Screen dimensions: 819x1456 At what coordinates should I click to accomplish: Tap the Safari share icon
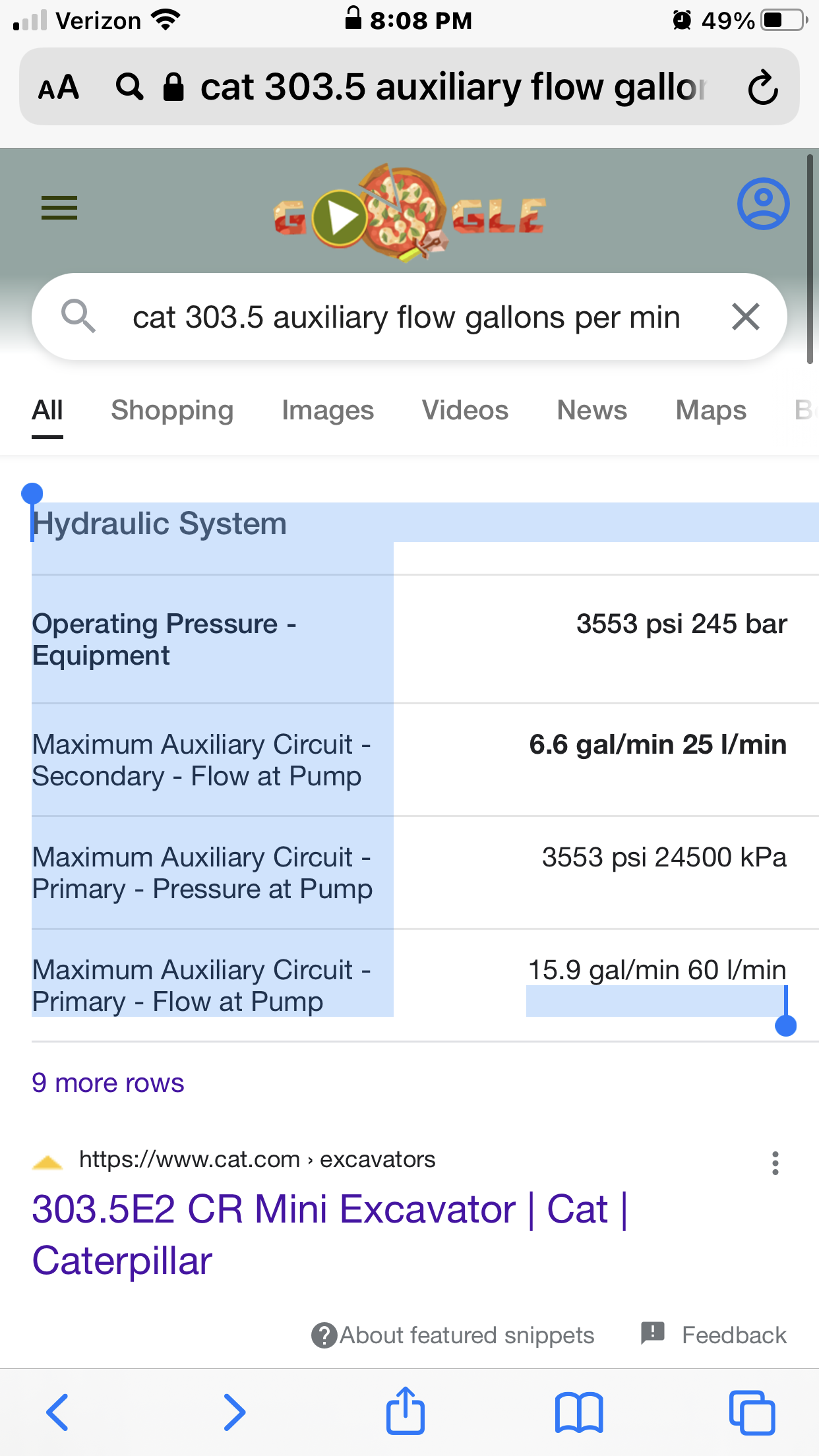[405, 1411]
